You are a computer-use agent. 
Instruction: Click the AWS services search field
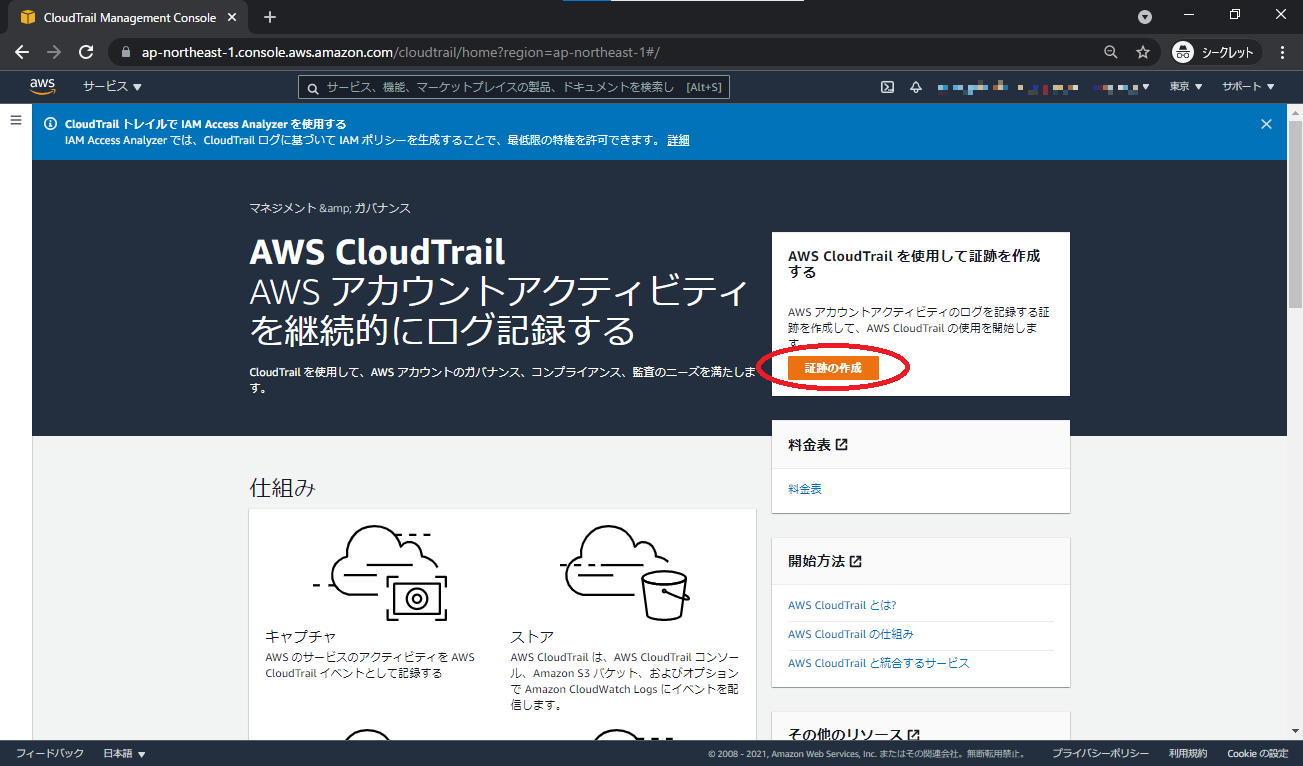point(514,88)
